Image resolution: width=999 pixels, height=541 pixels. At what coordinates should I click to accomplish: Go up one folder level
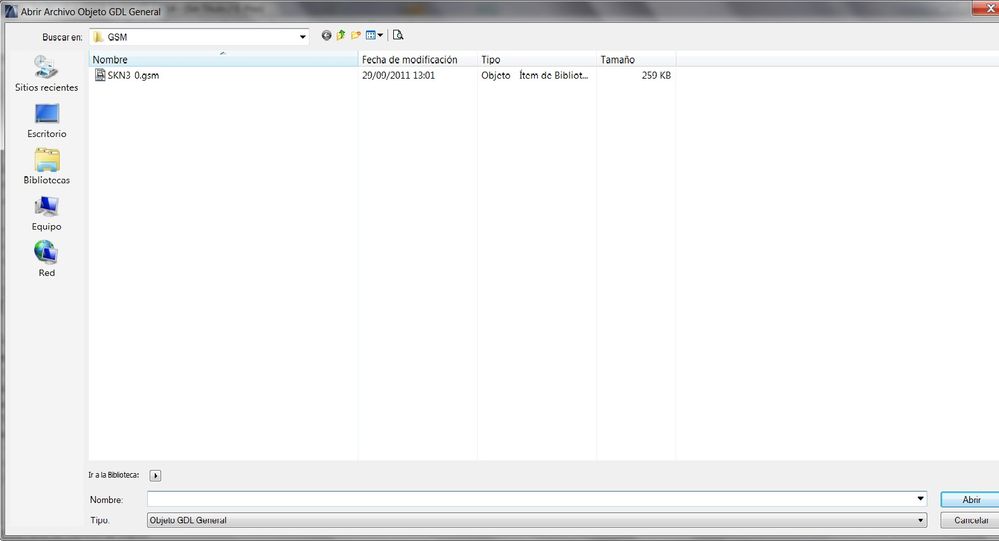coord(341,36)
